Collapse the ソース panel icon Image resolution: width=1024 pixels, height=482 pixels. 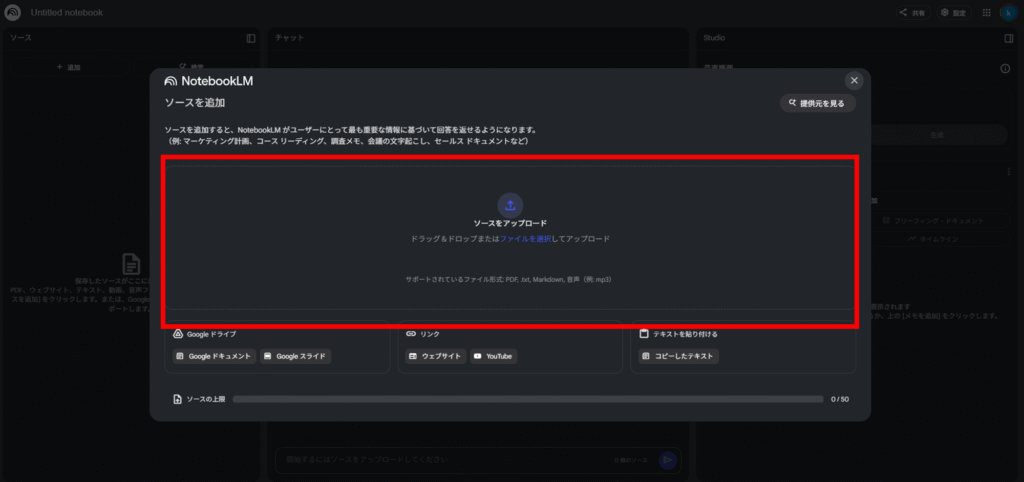point(251,38)
